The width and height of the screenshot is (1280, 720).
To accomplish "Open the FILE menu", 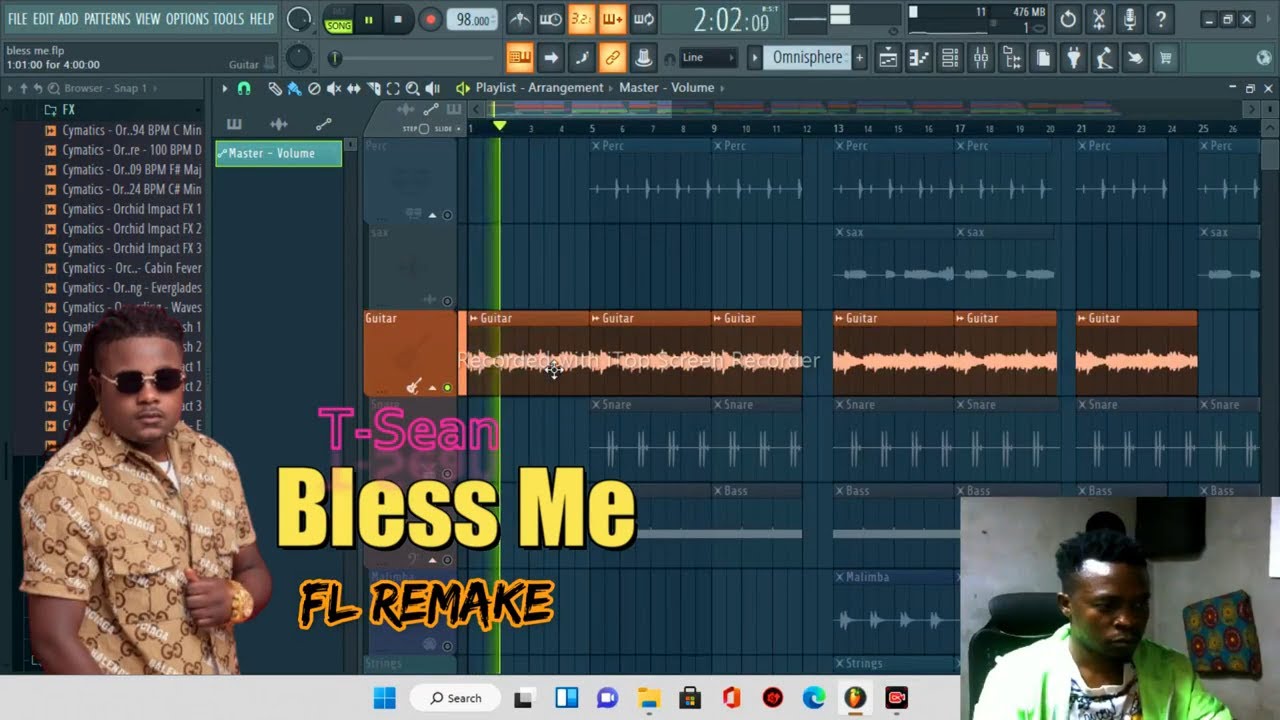I will (x=17, y=19).
